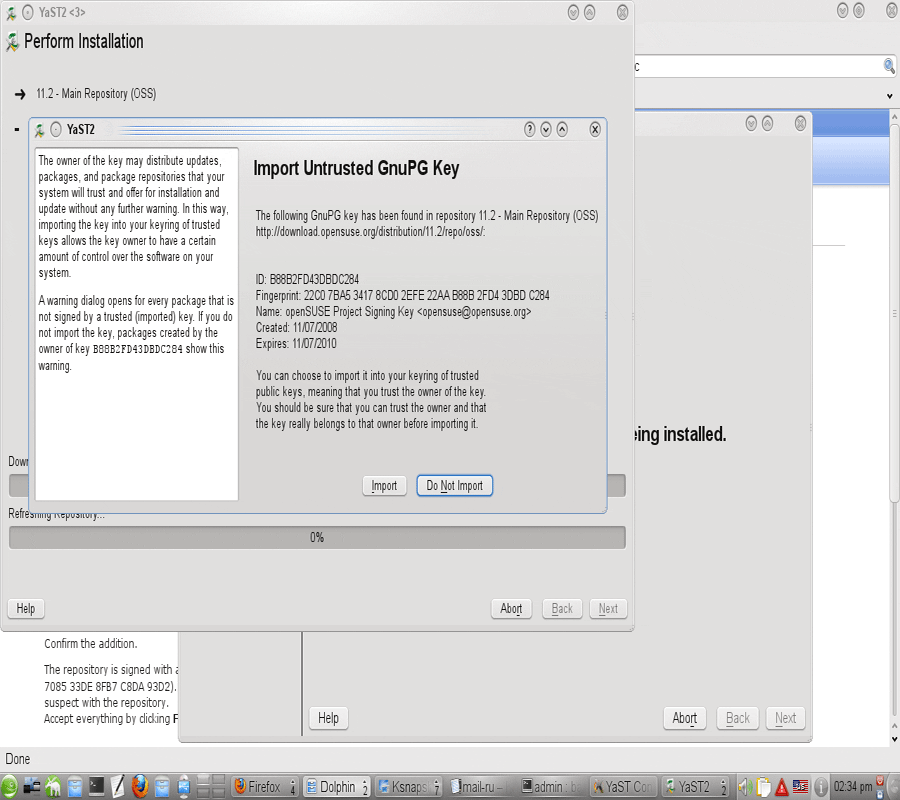The width and height of the screenshot is (900, 800).
Task: Click the key ID B88B2FD43DBDC284 line
Action: coord(307,279)
